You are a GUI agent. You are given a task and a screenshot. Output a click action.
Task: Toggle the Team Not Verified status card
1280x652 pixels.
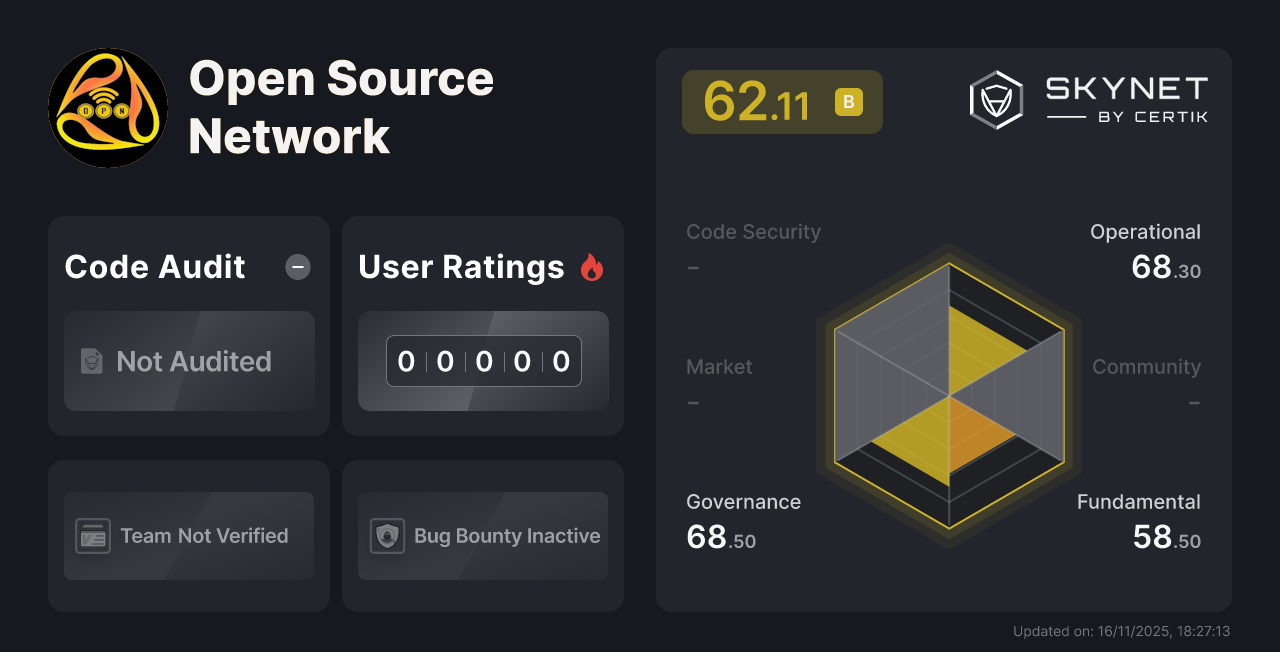tap(188, 536)
